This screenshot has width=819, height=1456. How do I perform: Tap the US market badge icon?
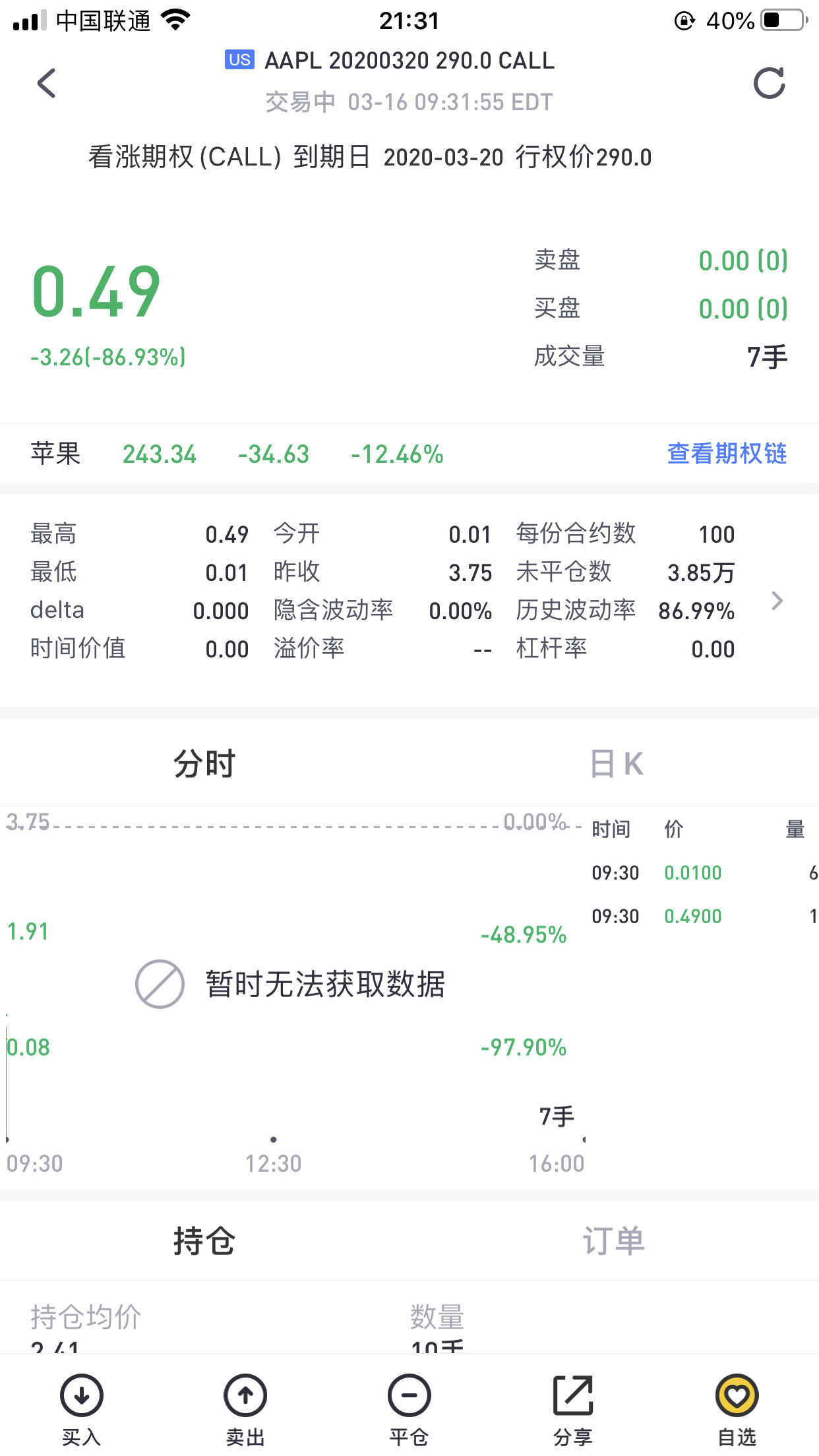click(x=239, y=60)
